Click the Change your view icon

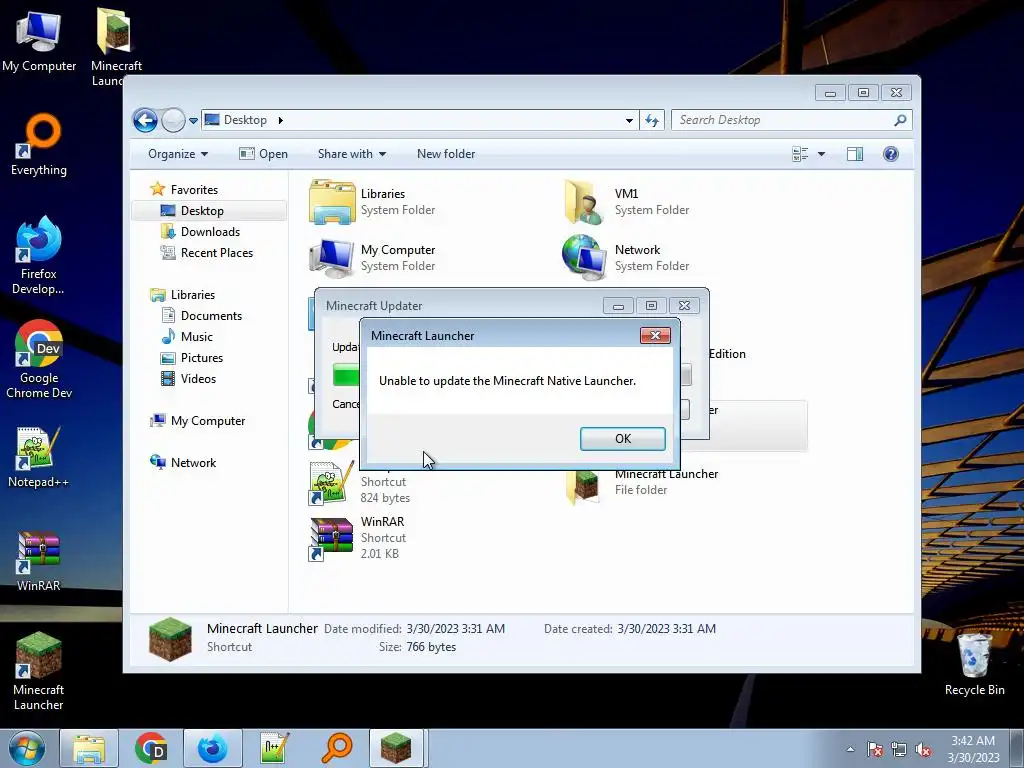tap(800, 154)
